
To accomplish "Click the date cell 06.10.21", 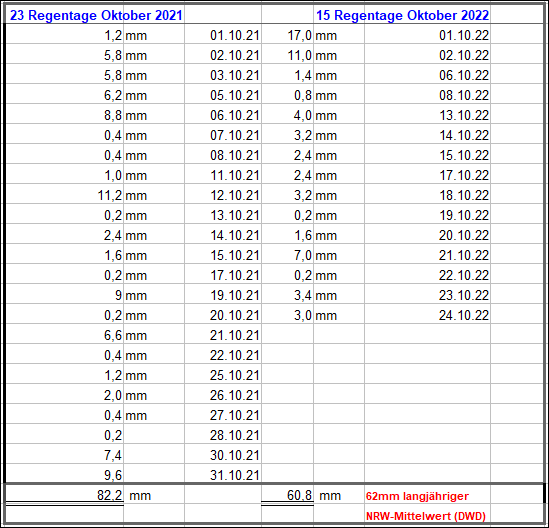I will 235,115.
